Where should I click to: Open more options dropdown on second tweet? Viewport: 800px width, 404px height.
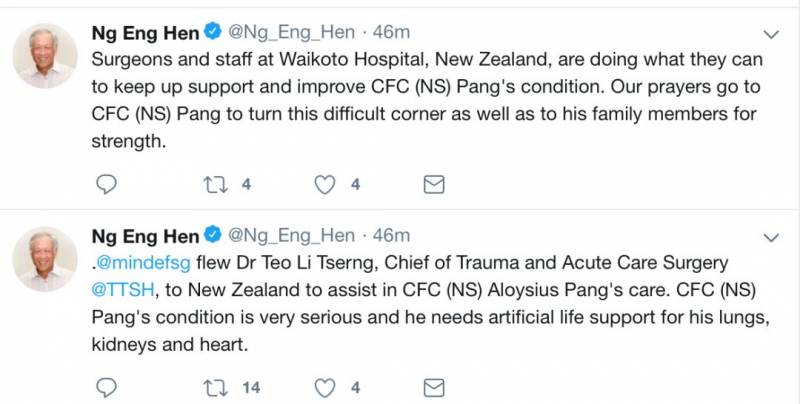click(x=772, y=236)
